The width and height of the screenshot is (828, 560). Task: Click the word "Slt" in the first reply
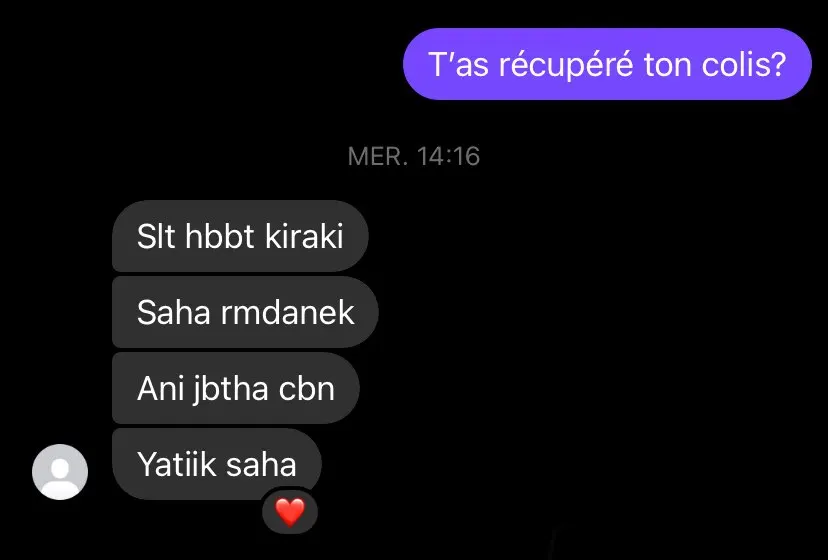tap(156, 236)
